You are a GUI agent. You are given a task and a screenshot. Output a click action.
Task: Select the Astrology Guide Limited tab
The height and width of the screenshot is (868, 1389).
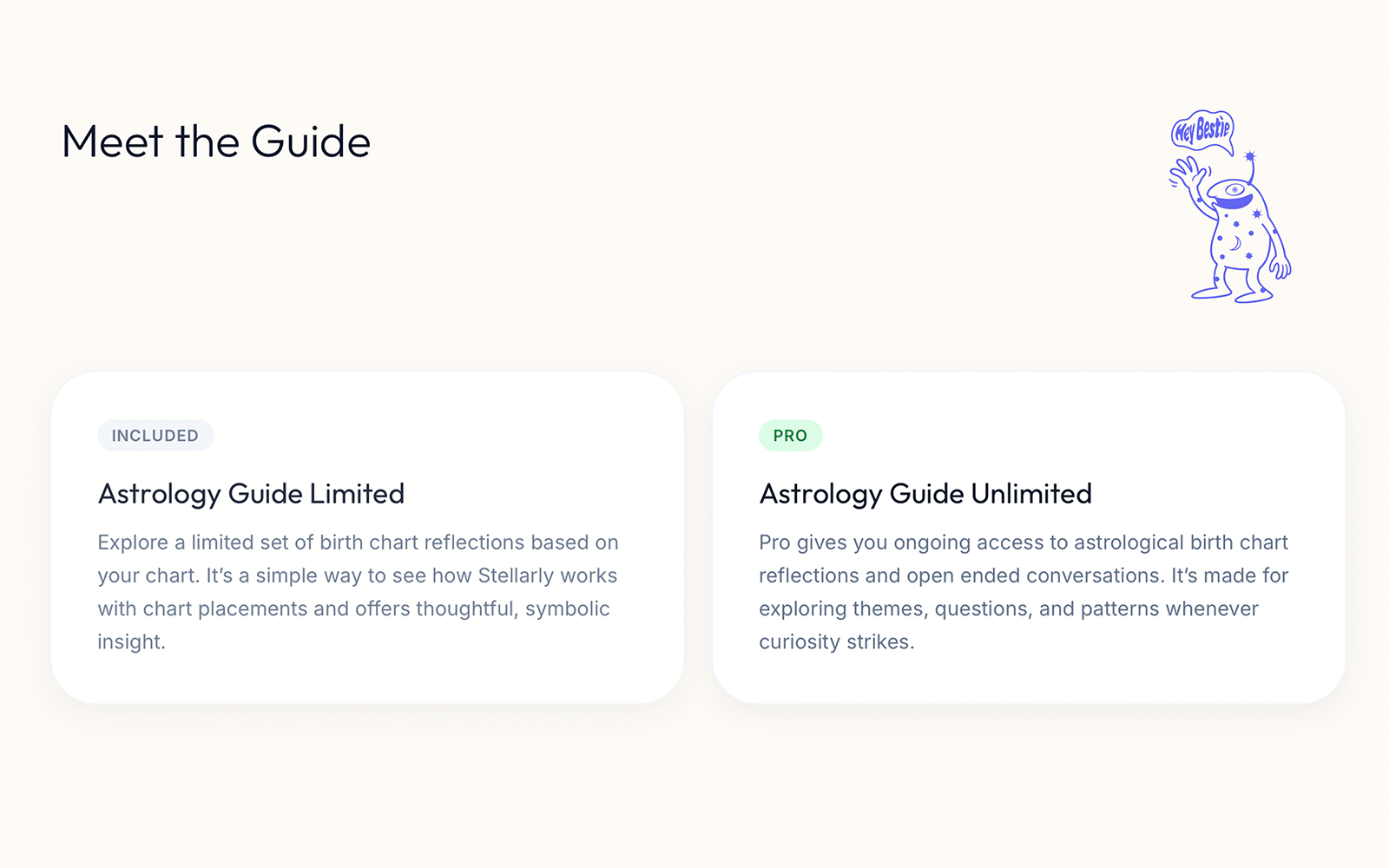251,493
